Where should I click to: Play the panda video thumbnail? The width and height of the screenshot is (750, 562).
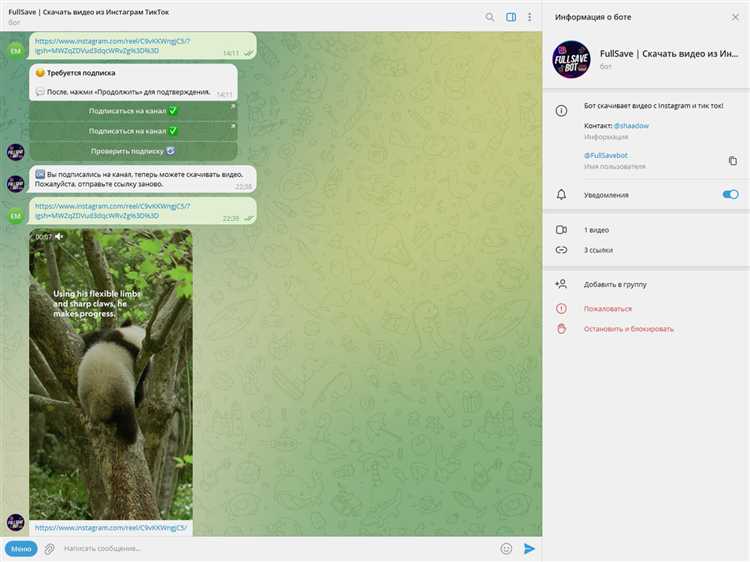[x=111, y=375]
